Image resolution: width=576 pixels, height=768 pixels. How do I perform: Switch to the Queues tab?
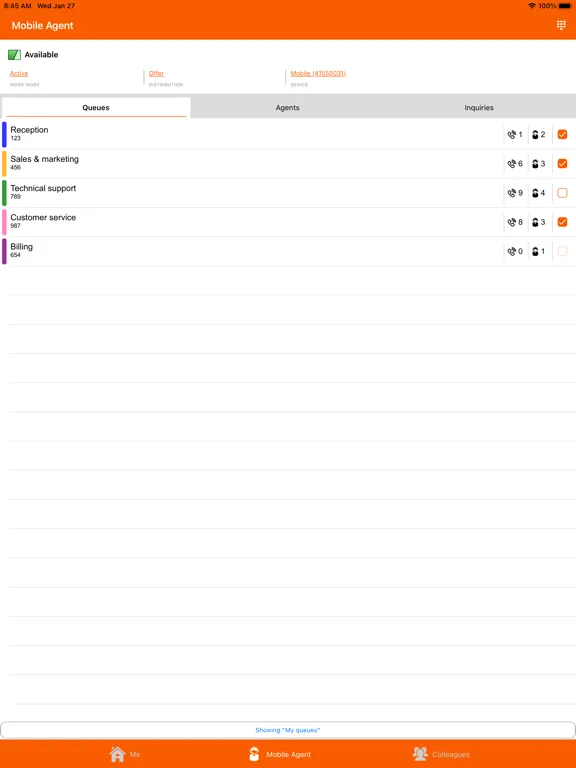(x=96, y=107)
